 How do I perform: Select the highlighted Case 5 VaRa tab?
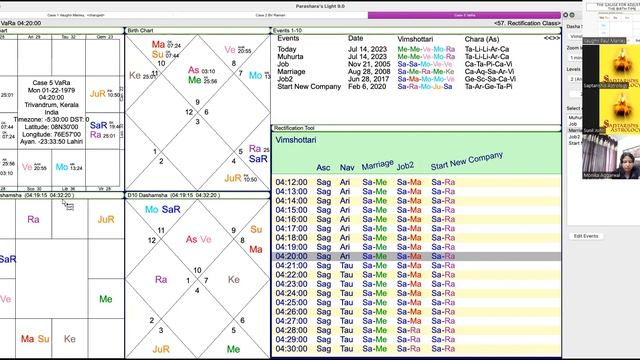[464, 15]
